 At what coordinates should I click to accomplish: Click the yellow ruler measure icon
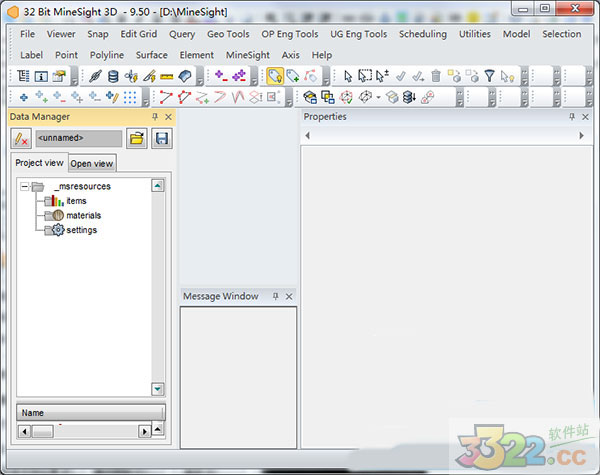pyautogui.click(x=166, y=76)
